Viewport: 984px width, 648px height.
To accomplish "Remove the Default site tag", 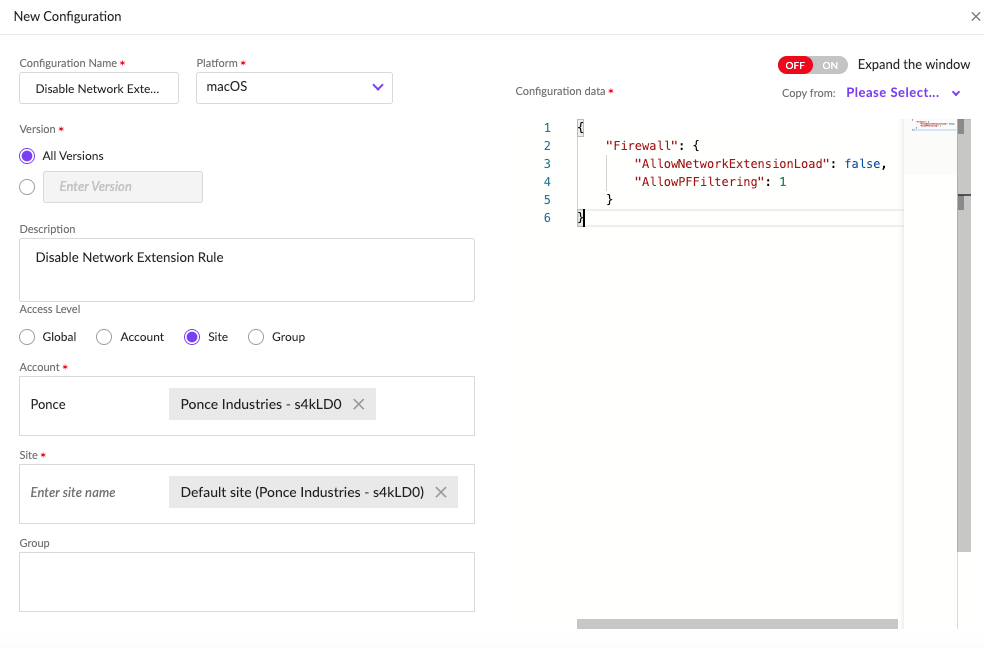I will pos(441,493).
